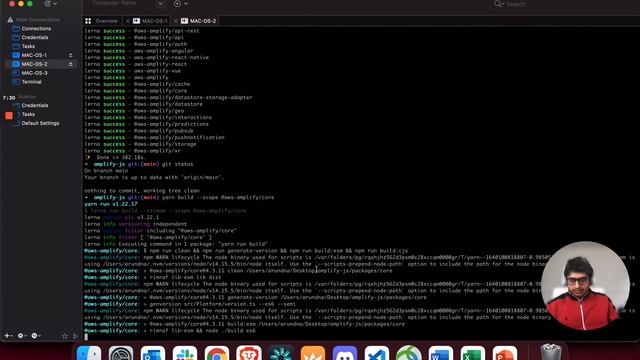This screenshot has height=360, width=640.
Task: Click the star favorites icon at sidebar bottom
Action: click(64, 336)
